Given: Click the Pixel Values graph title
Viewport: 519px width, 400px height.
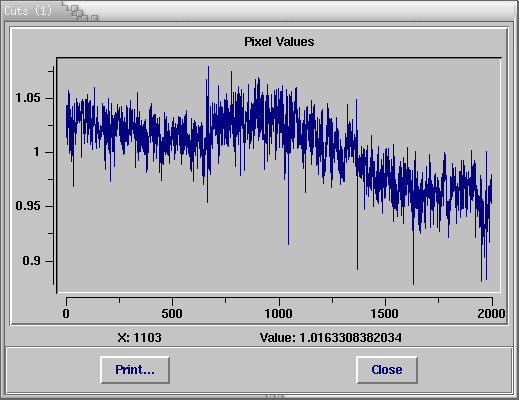Looking at the screenshot, I should [279, 42].
